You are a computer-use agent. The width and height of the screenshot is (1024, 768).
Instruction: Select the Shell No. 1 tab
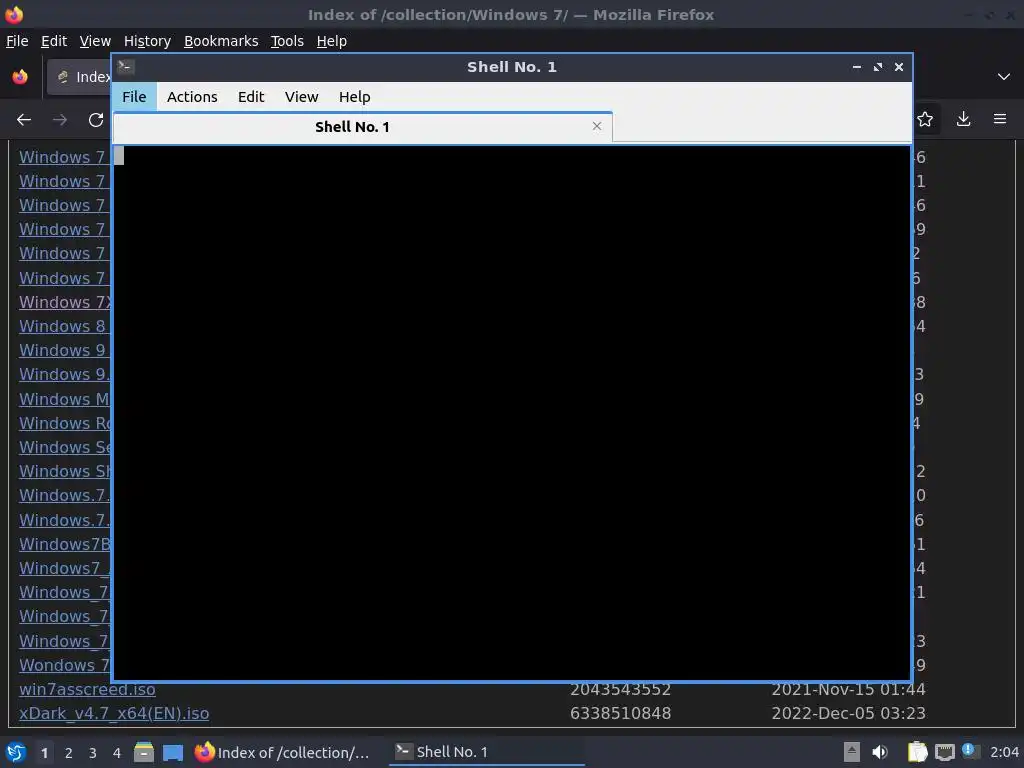[x=362, y=127]
